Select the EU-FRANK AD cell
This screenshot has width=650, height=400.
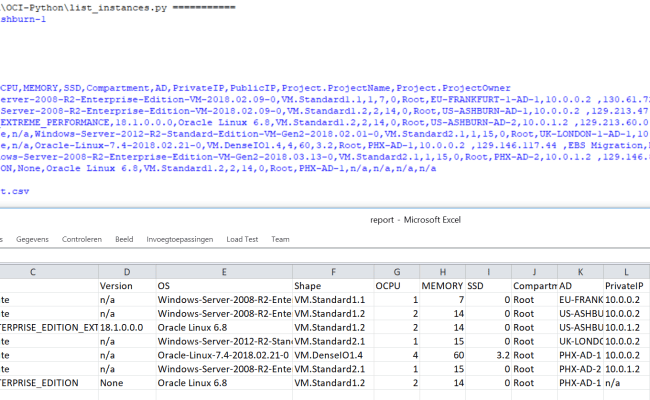[x=580, y=300]
